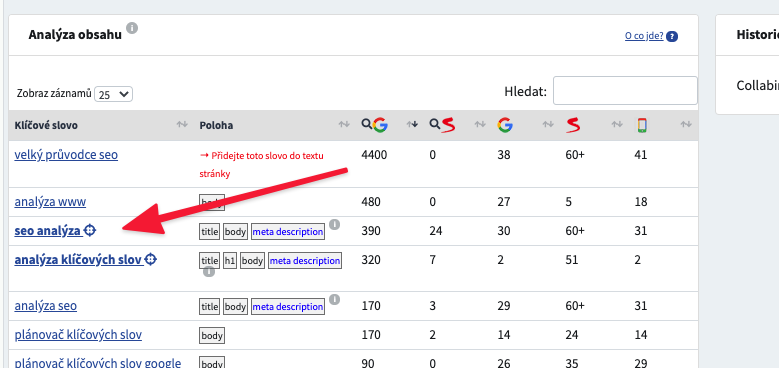The width and height of the screenshot is (779, 368).
Task: Sort table by Poloha column
Action: (x=216, y=126)
